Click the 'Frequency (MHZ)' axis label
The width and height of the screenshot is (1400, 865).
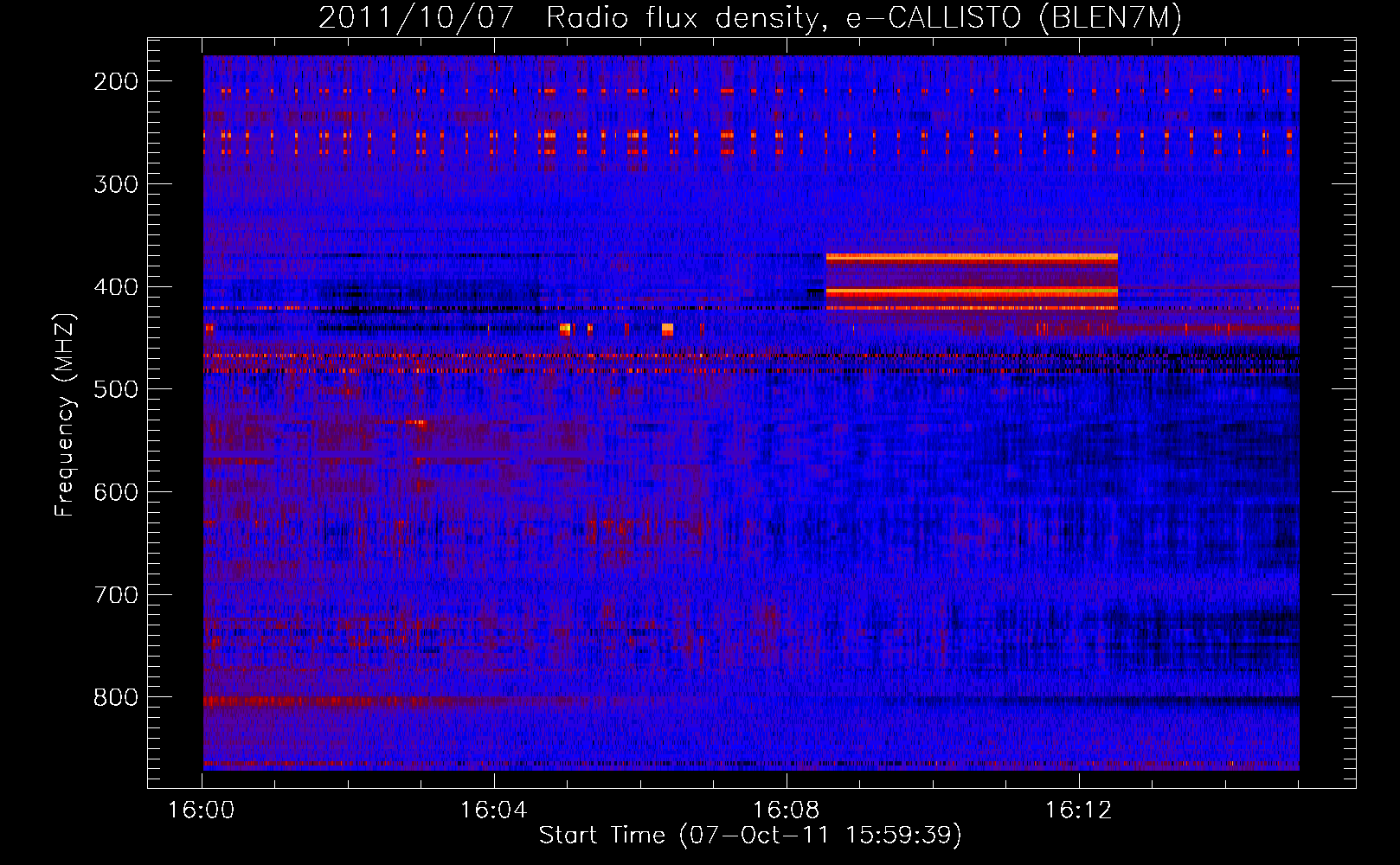pyautogui.click(x=65, y=414)
